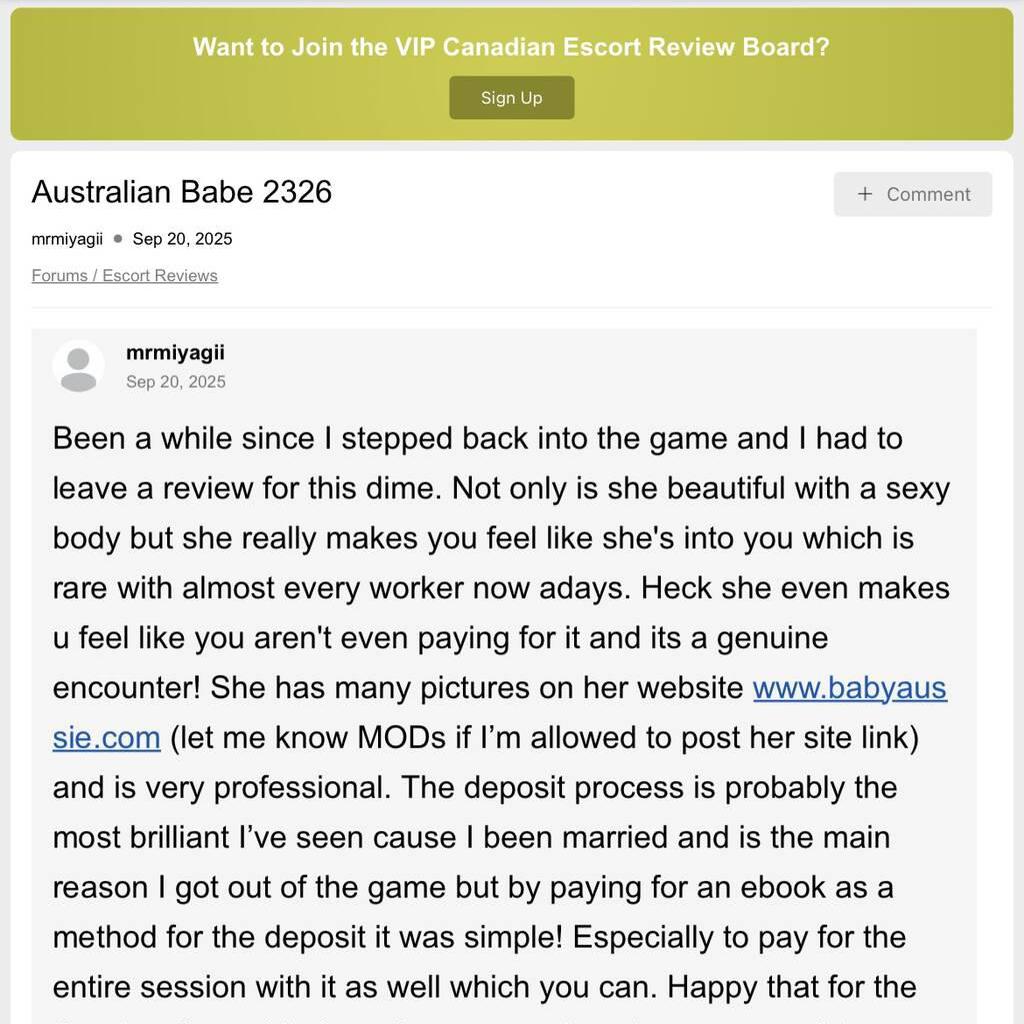The height and width of the screenshot is (1024, 1024).
Task: Click the VIP Canadian Escort Review Board heading
Action: [511, 47]
